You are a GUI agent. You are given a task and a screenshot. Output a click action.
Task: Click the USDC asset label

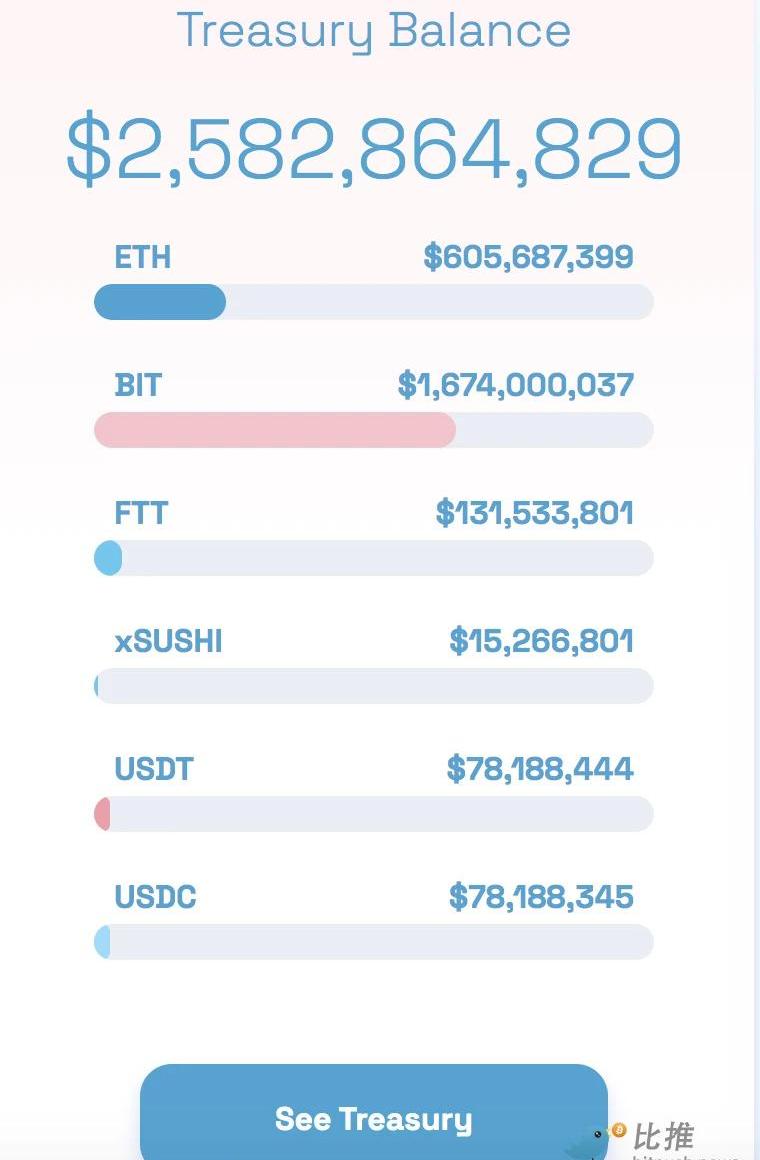[155, 897]
